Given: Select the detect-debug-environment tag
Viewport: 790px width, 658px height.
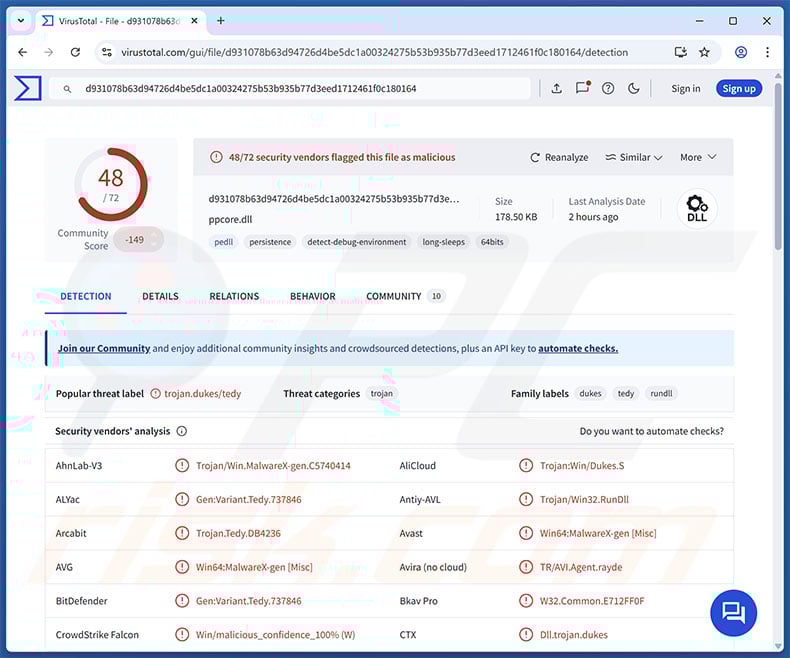Looking at the screenshot, I should [357, 242].
